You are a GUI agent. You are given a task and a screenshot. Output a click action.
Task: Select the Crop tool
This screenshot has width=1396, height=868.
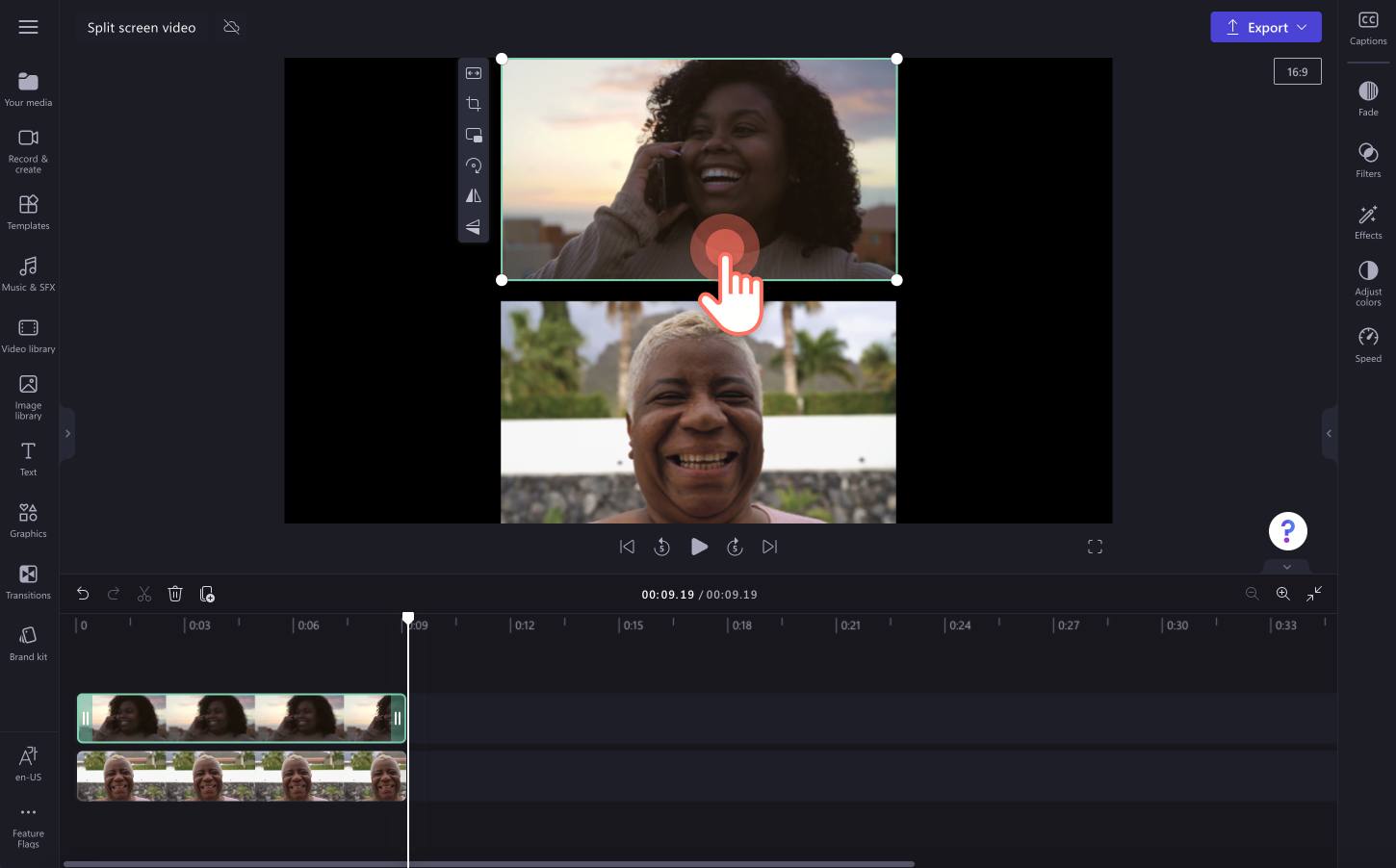click(x=473, y=103)
